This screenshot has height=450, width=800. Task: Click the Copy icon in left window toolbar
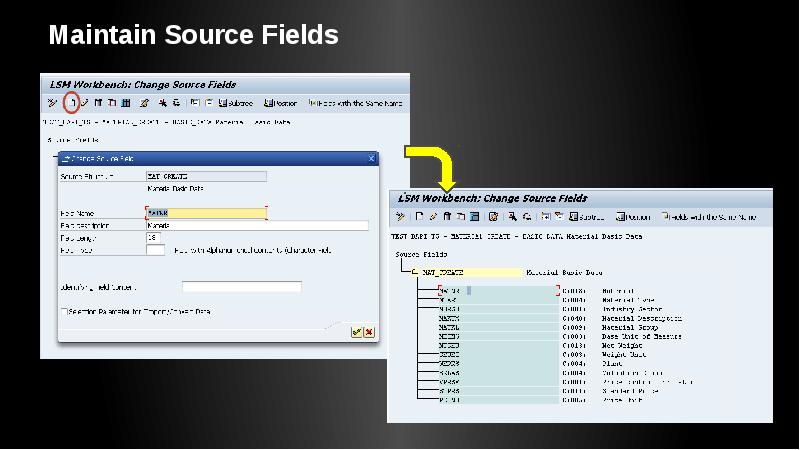pos(112,103)
